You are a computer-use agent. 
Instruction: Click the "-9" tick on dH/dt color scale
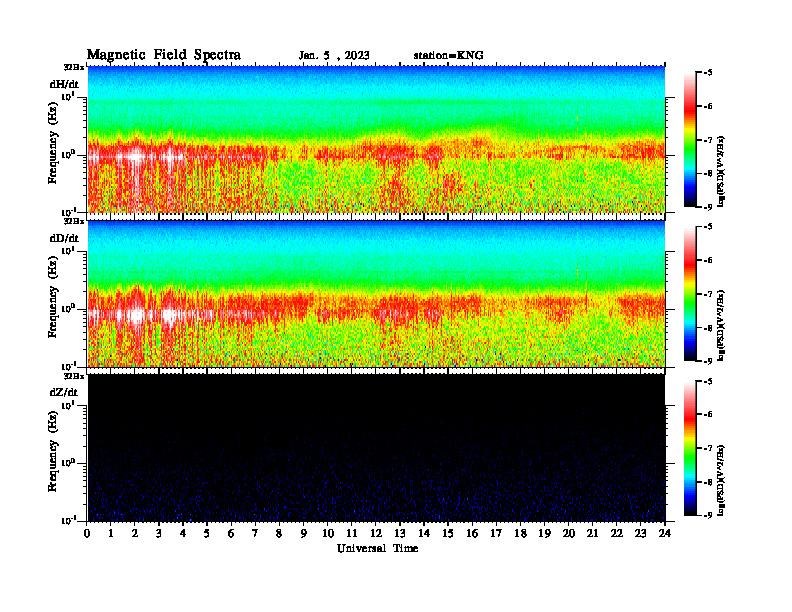[708, 207]
